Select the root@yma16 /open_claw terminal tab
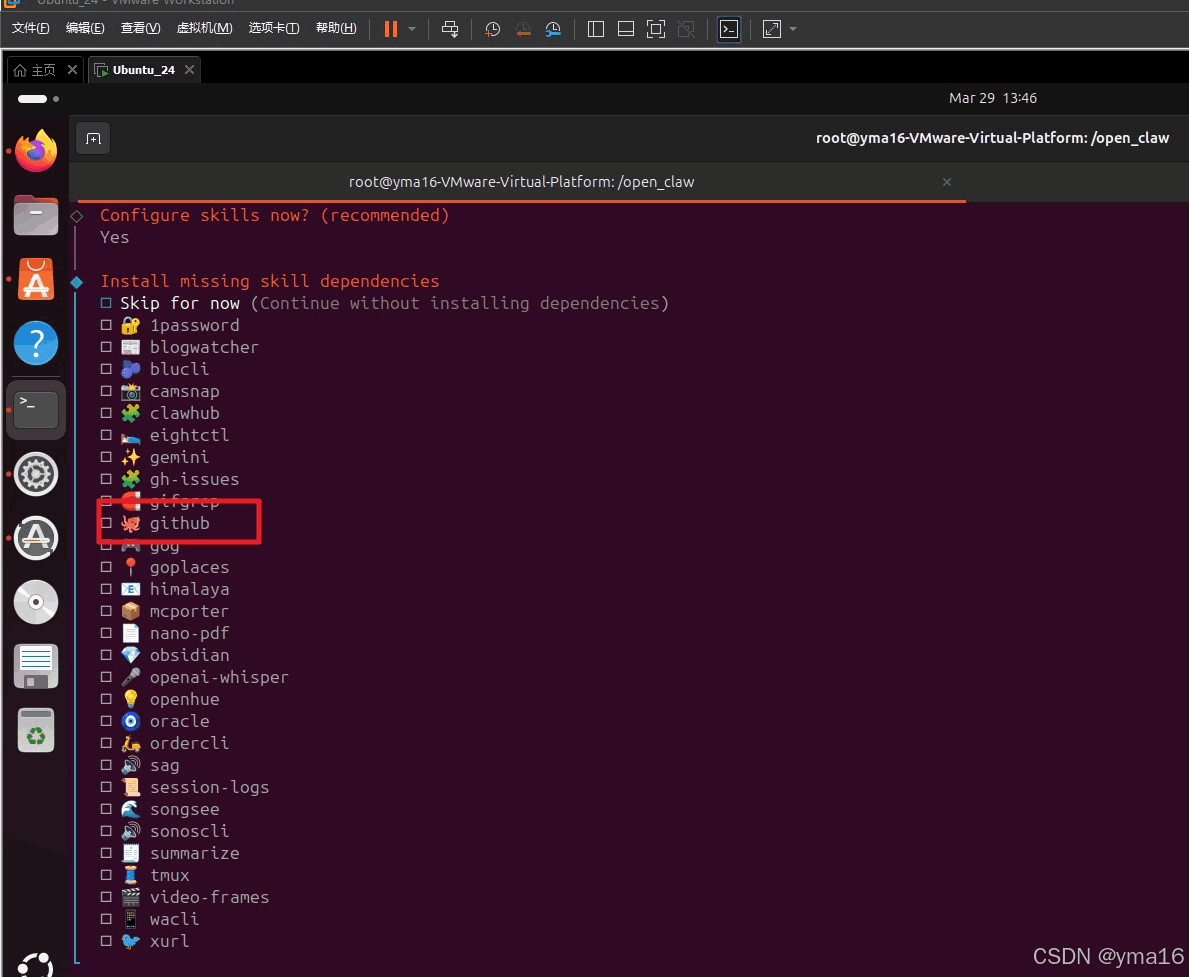Viewport: 1189px width, 977px height. (x=521, y=182)
